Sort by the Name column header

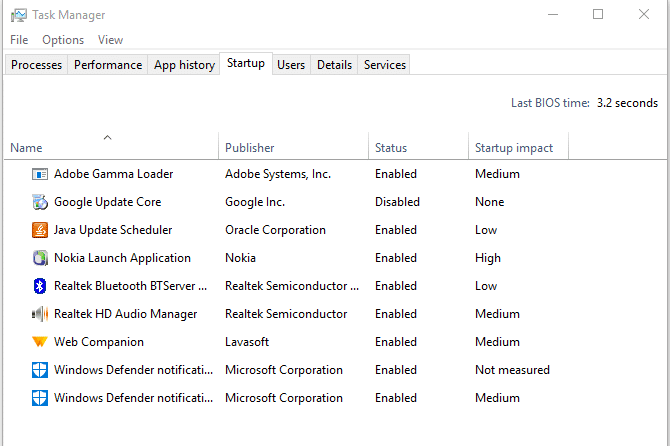click(x=26, y=148)
